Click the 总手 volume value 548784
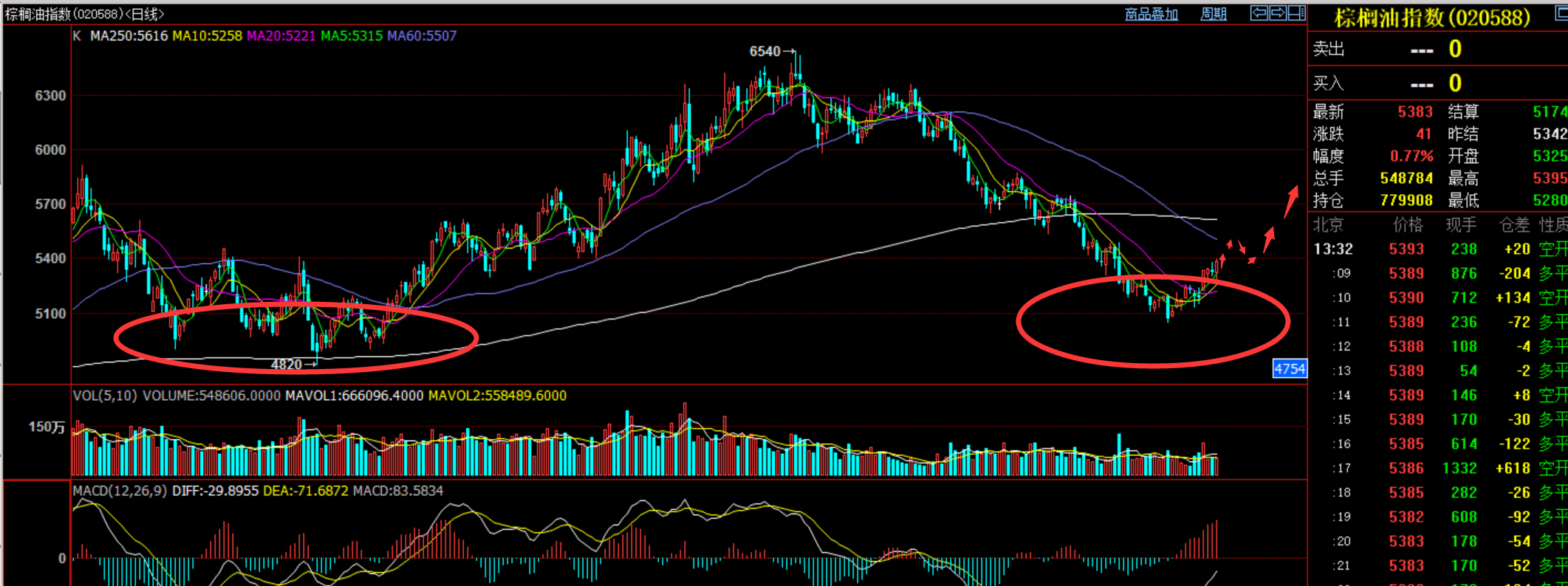1568x586 pixels. tap(1406, 179)
